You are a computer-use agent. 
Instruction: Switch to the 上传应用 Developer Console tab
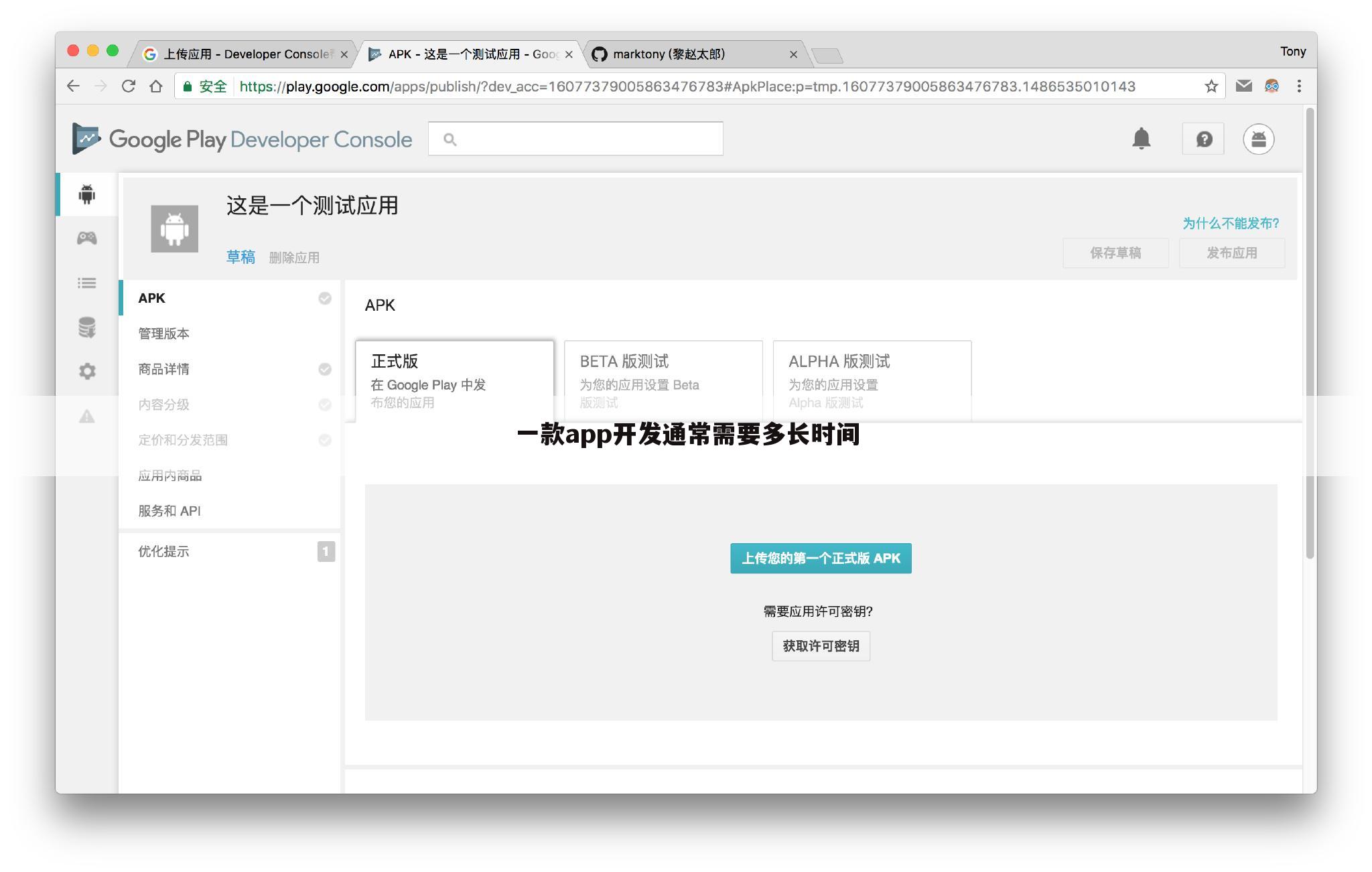coord(241,54)
